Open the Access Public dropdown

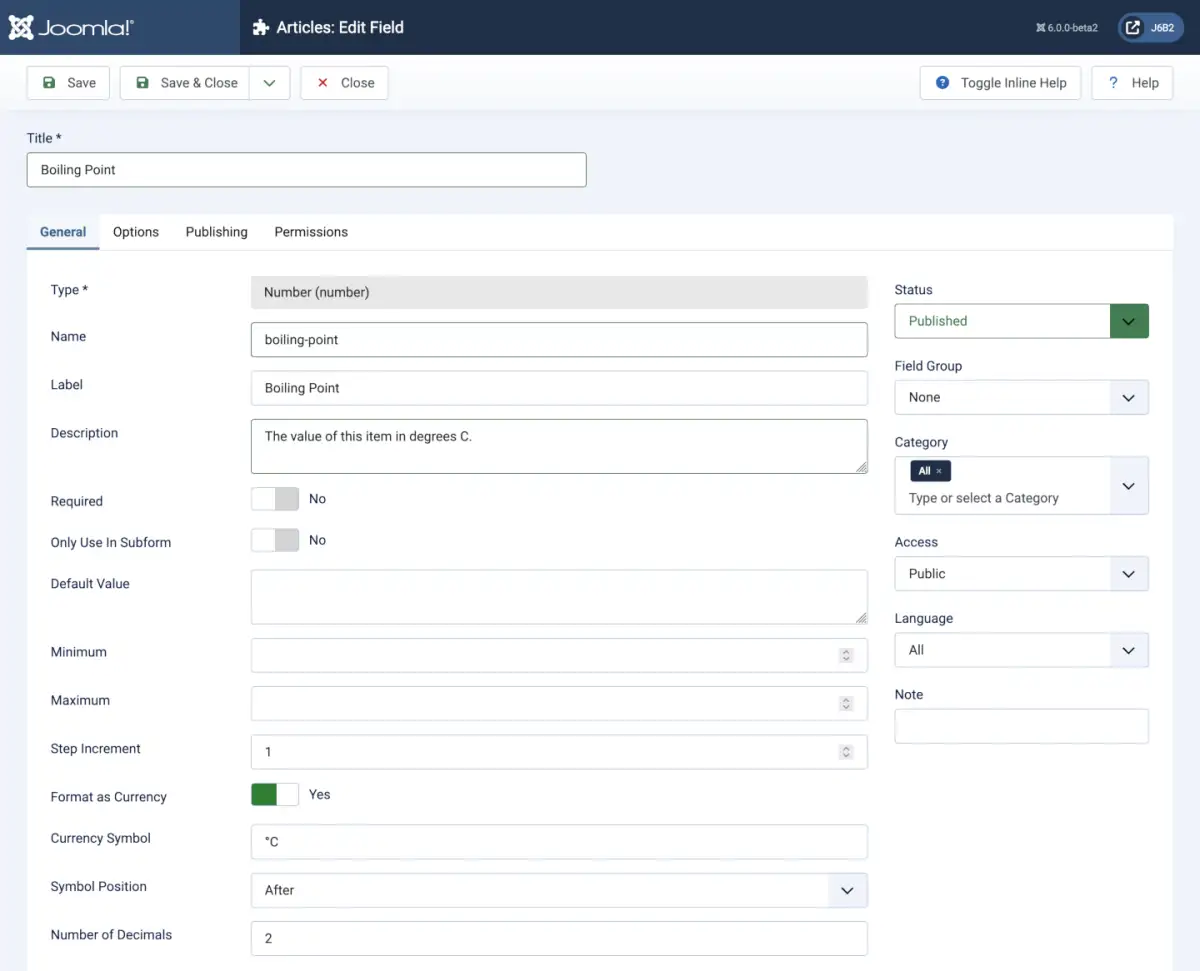pos(1021,574)
